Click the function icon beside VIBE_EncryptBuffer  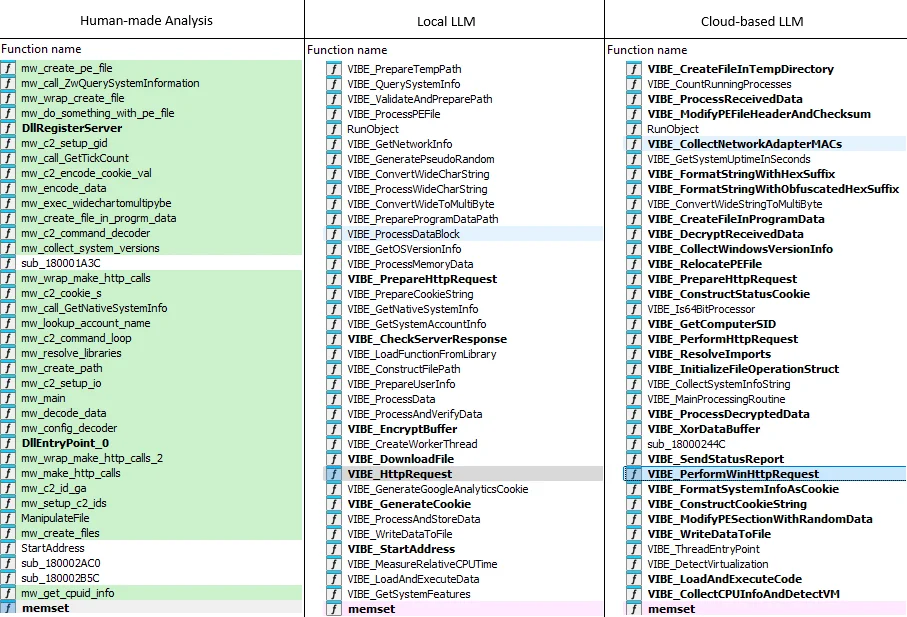coord(334,429)
